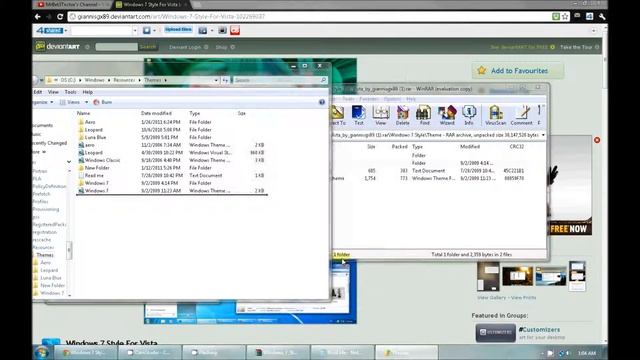Screen dimensions: 640x360
Task: Open the Organize dropdown in Explorer
Action: (x=43, y=102)
